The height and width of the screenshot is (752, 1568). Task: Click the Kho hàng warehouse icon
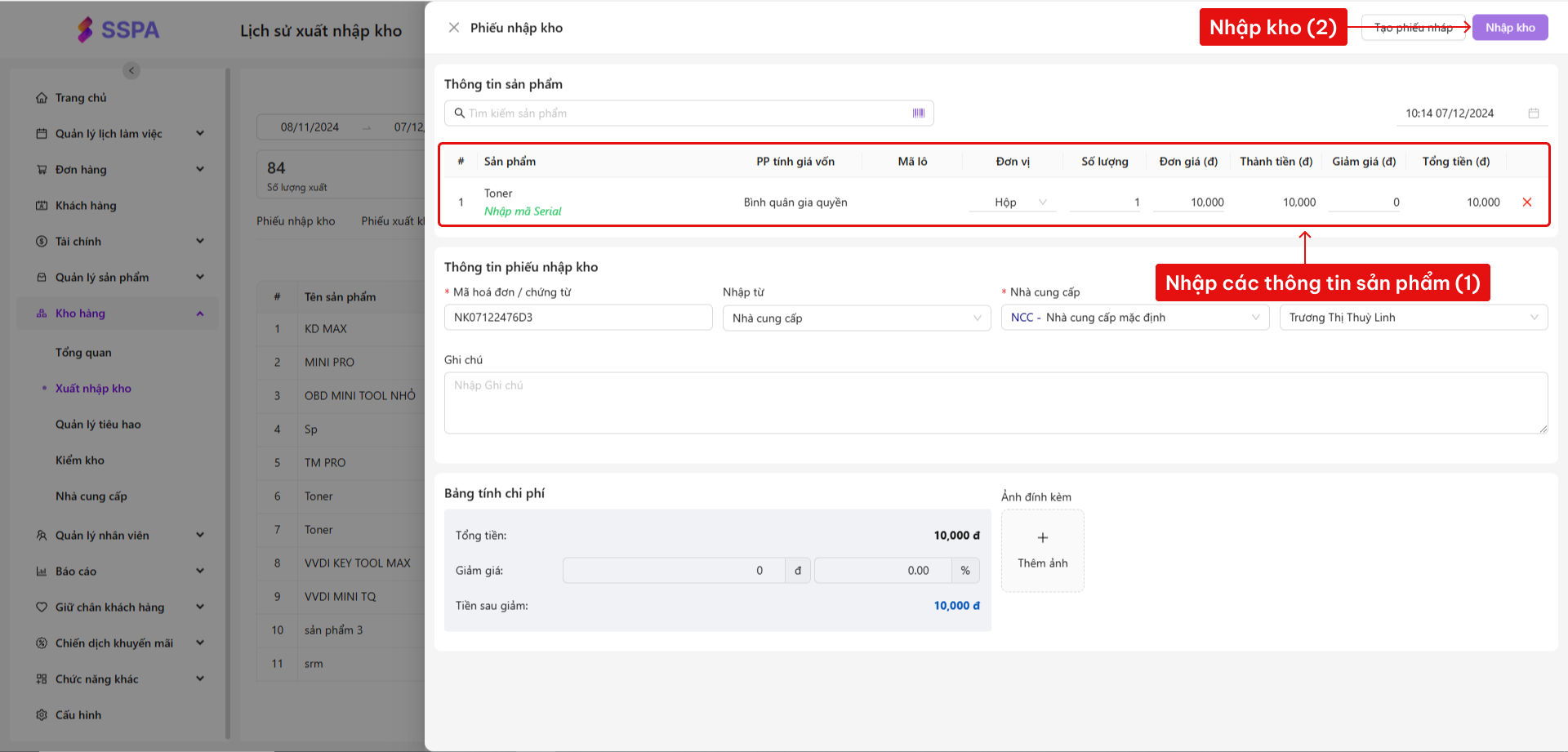42,314
